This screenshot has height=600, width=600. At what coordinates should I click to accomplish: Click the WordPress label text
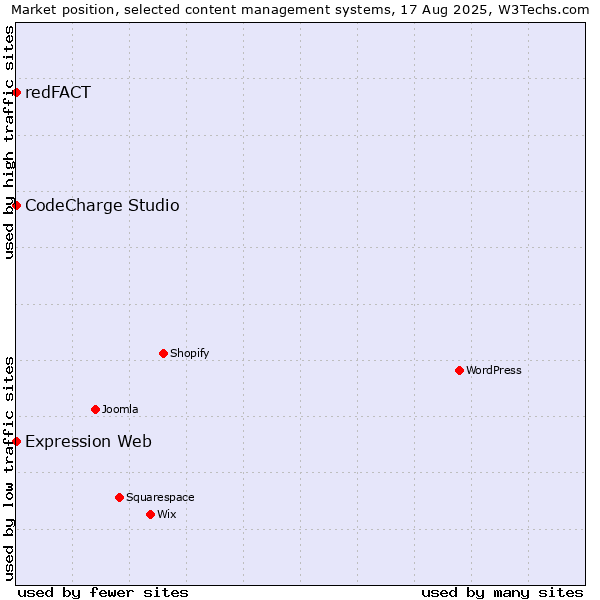494,370
